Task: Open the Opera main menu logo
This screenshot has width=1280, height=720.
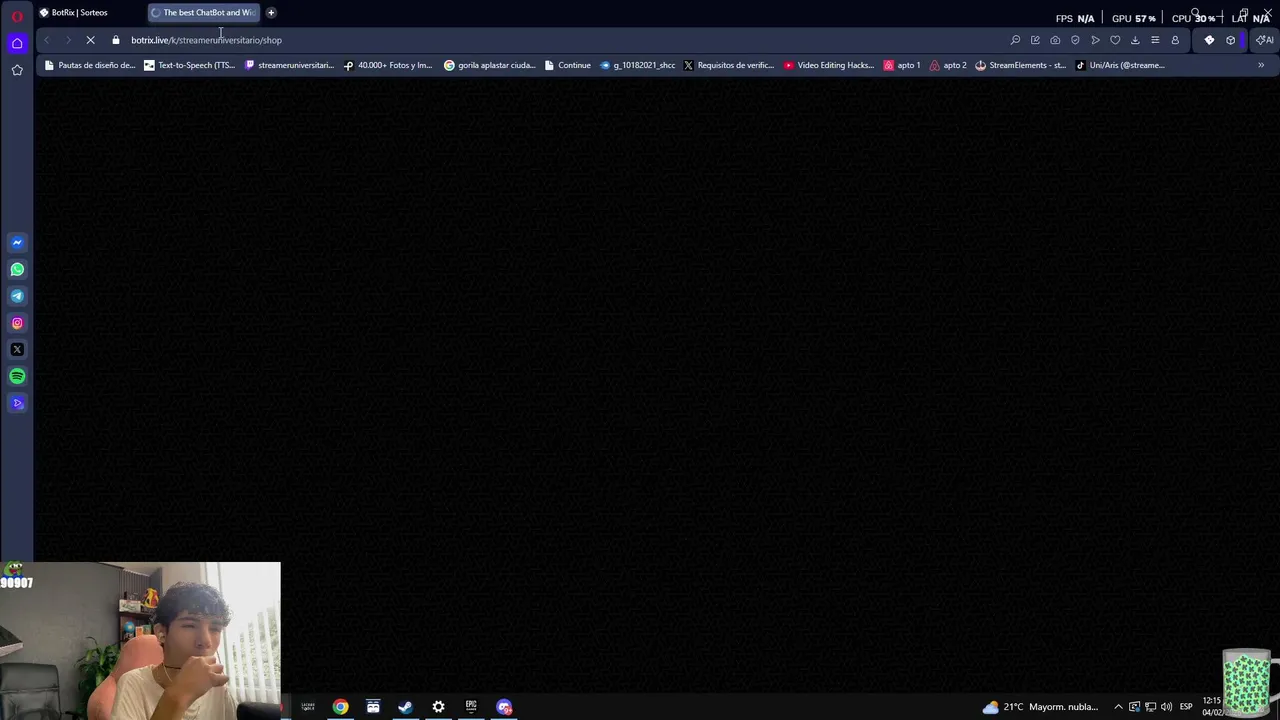Action: [x=17, y=15]
